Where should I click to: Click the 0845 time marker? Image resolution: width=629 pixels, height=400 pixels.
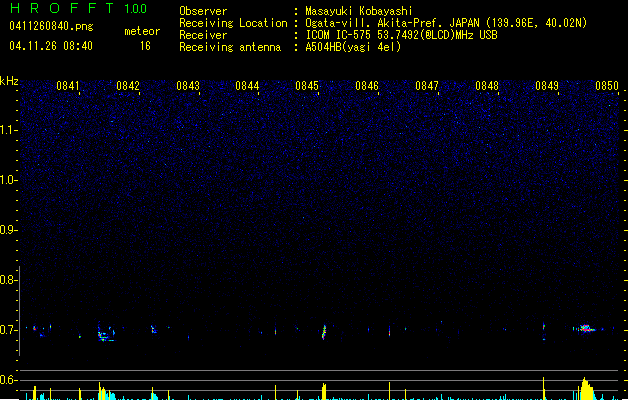pyautogui.click(x=307, y=86)
